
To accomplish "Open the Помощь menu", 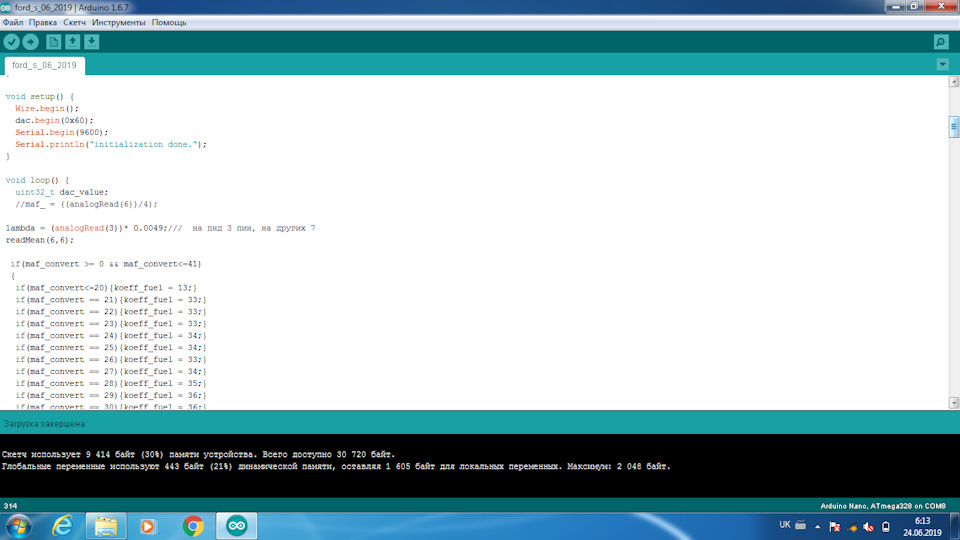I will (x=169, y=22).
